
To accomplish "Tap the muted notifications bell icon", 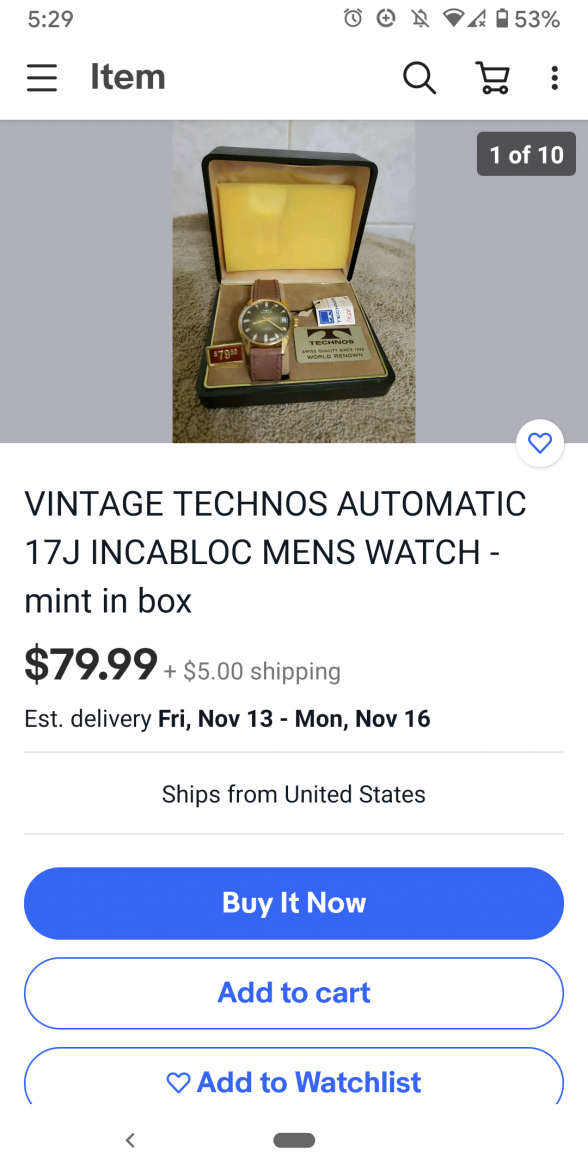I will (x=420, y=19).
